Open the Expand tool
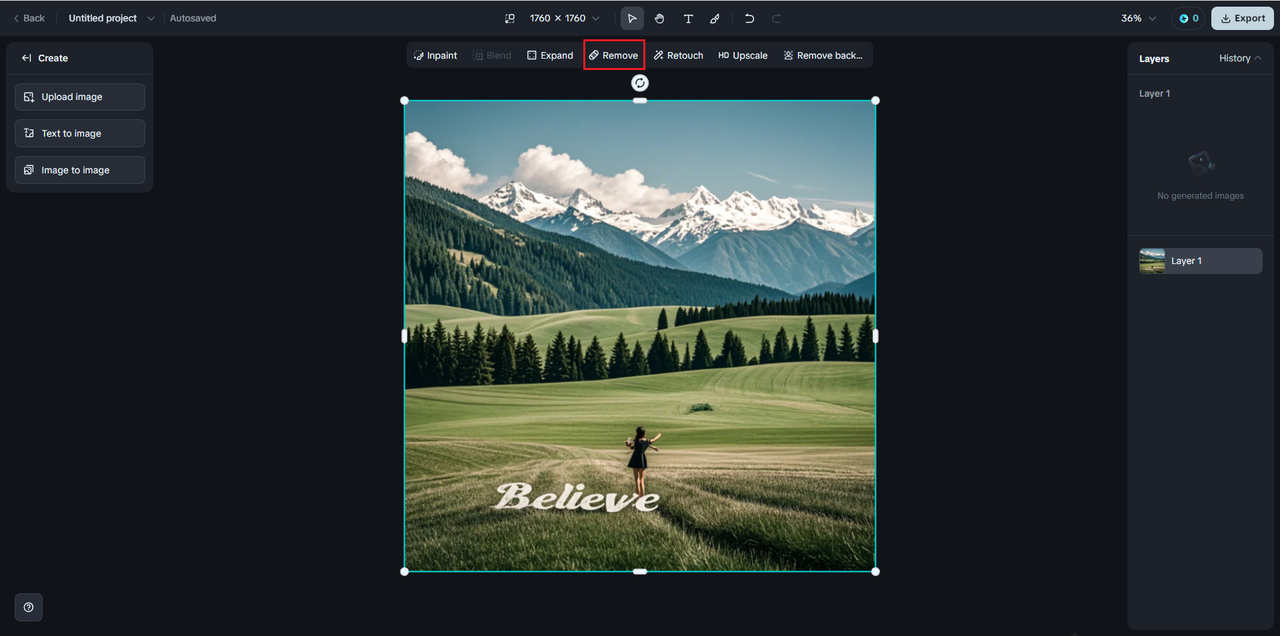This screenshot has width=1280, height=636. click(x=550, y=55)
